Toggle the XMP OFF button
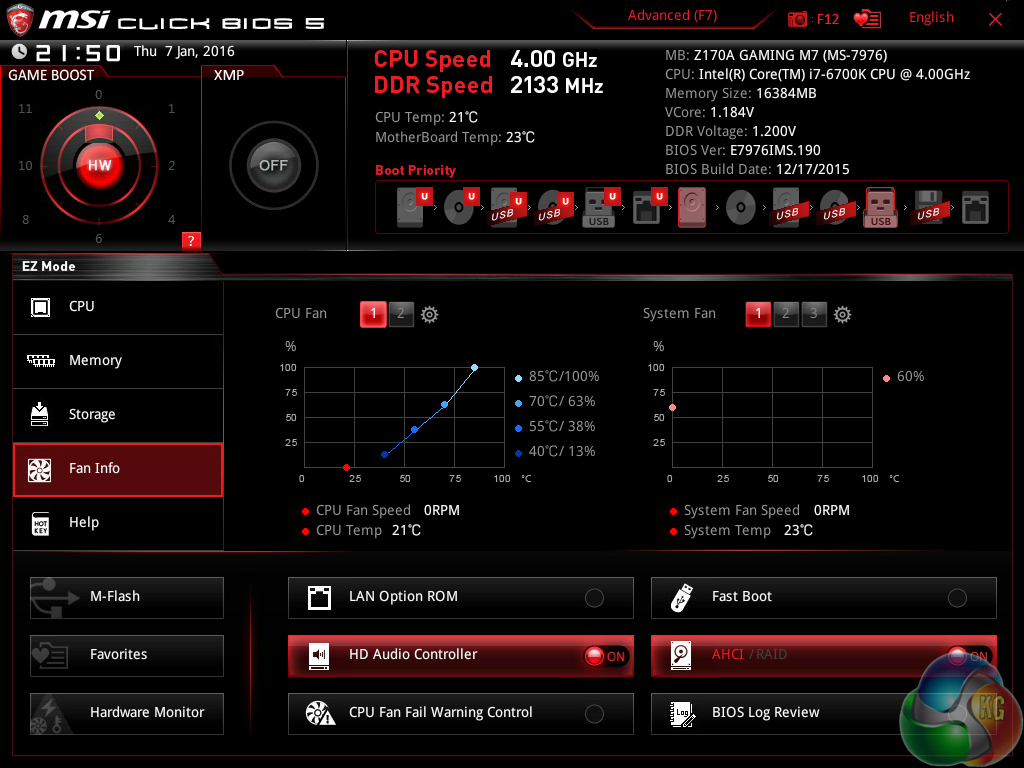1024x768 pixels. (273, 165)
